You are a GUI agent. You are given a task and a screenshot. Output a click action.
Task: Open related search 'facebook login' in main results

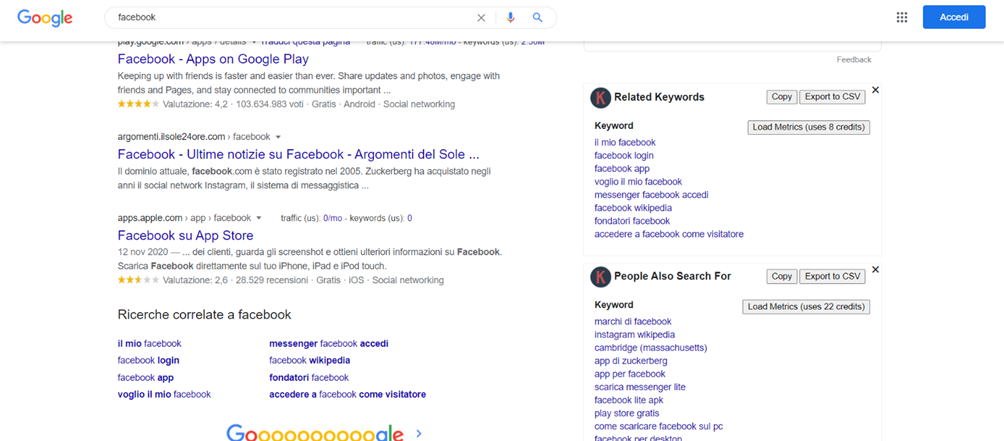[149, 360]
